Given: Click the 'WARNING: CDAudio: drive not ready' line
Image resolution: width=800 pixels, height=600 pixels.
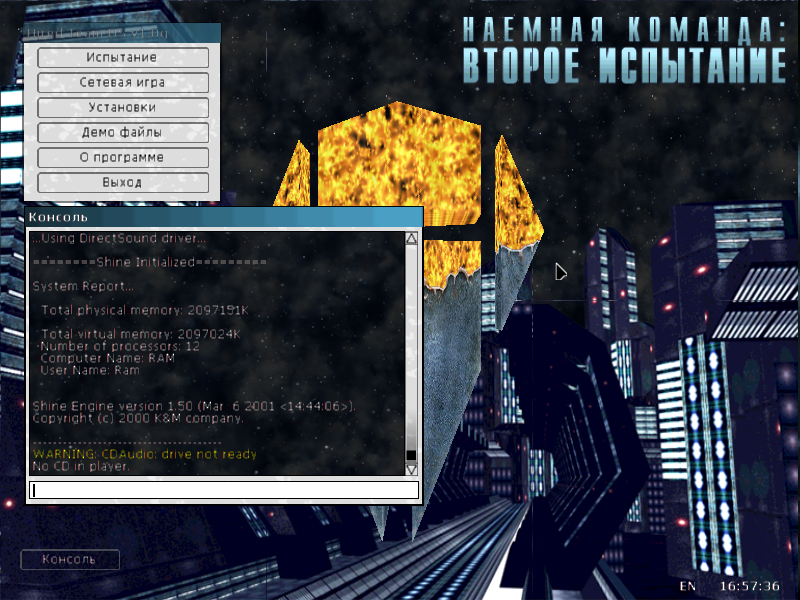Looking at the screenshot, I should click(x=145, y=454).
